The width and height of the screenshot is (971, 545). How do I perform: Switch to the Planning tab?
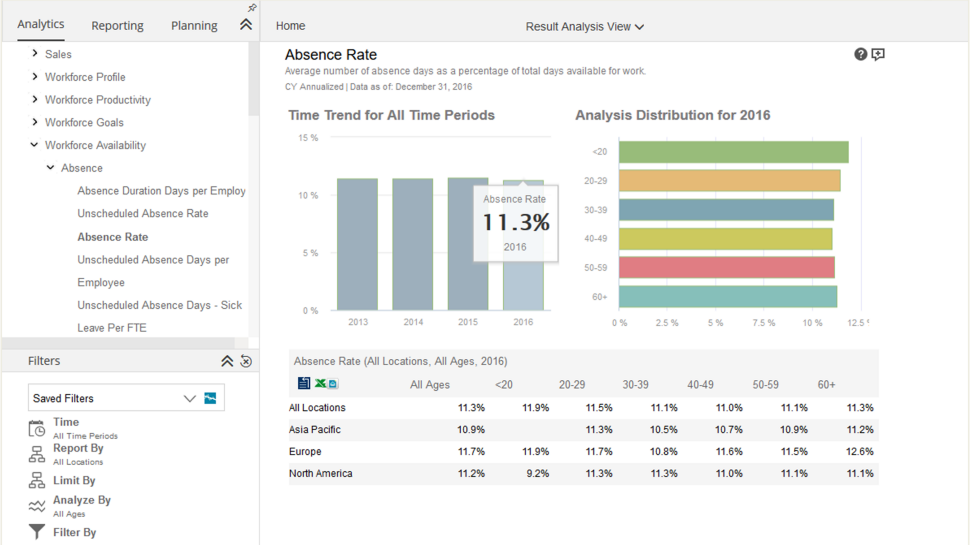click(194, 25)
